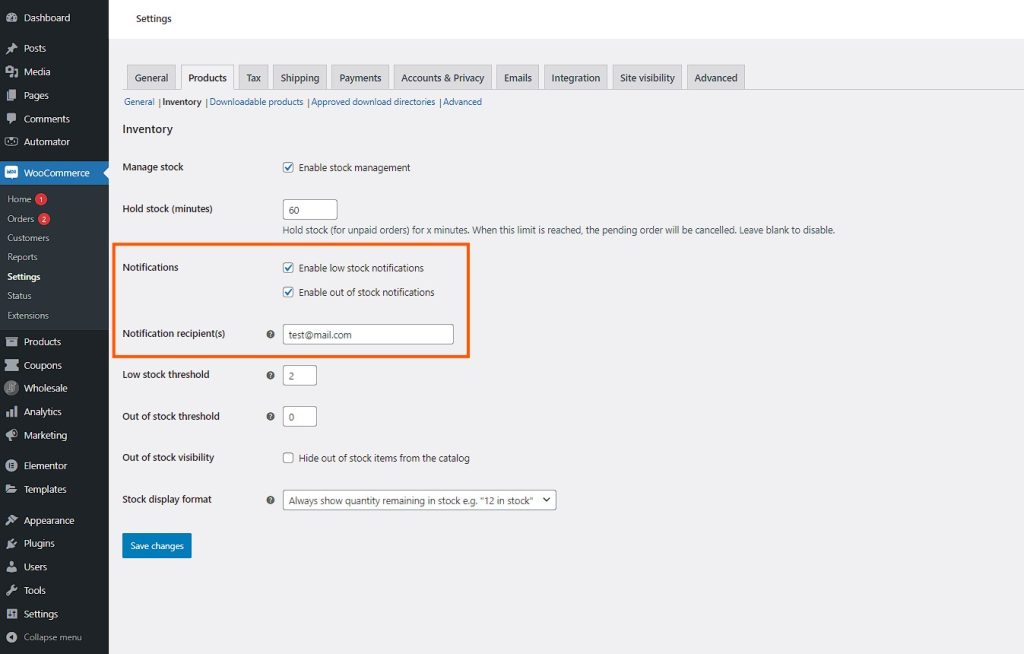This screenshot has height=654, width=1024.
Task: Enable hiding out of stock items from catalog
Action: (x=288, y=457)
